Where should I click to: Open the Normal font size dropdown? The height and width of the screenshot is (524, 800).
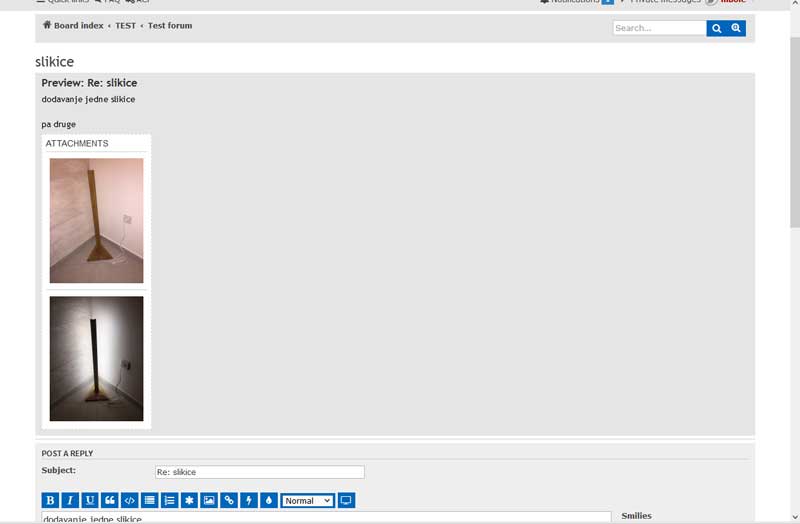[308, 501]
